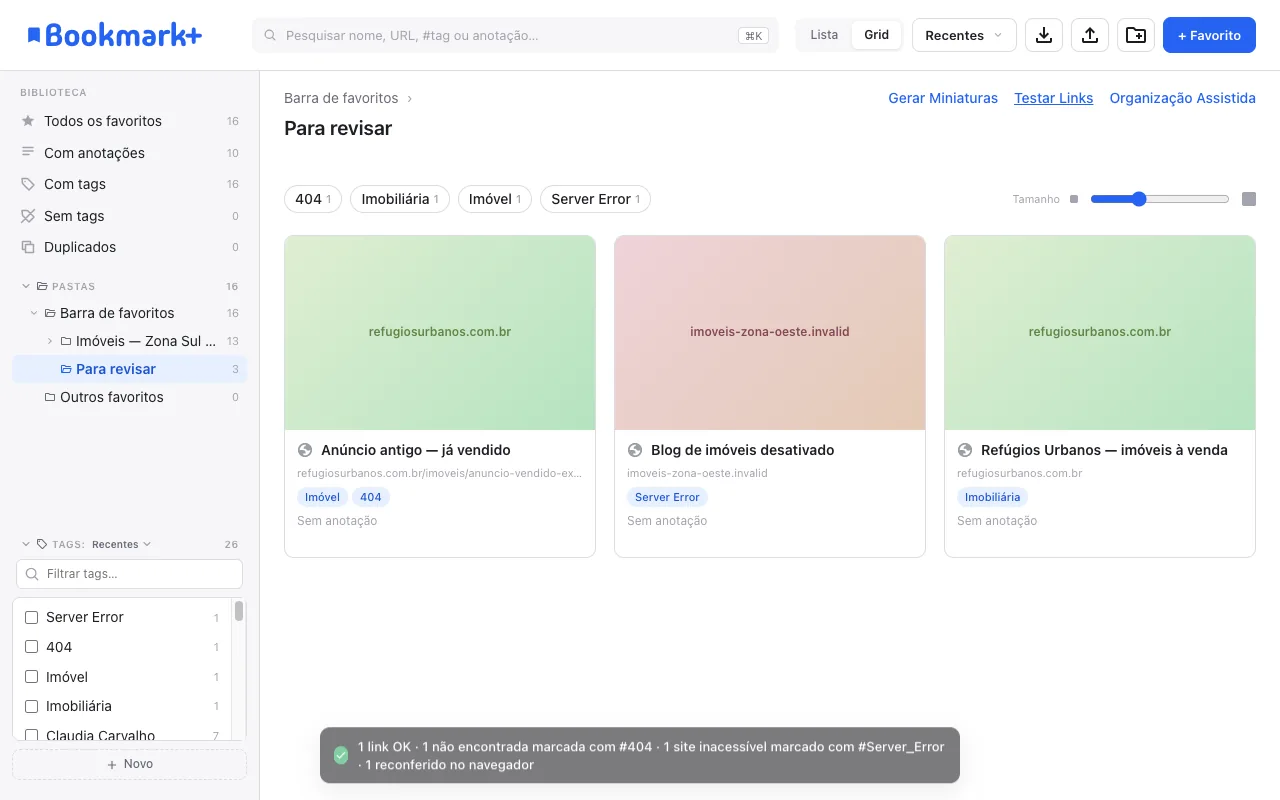Click the + Favorito button
The image size is (1280, 800).
click(x=1209, y=35)
